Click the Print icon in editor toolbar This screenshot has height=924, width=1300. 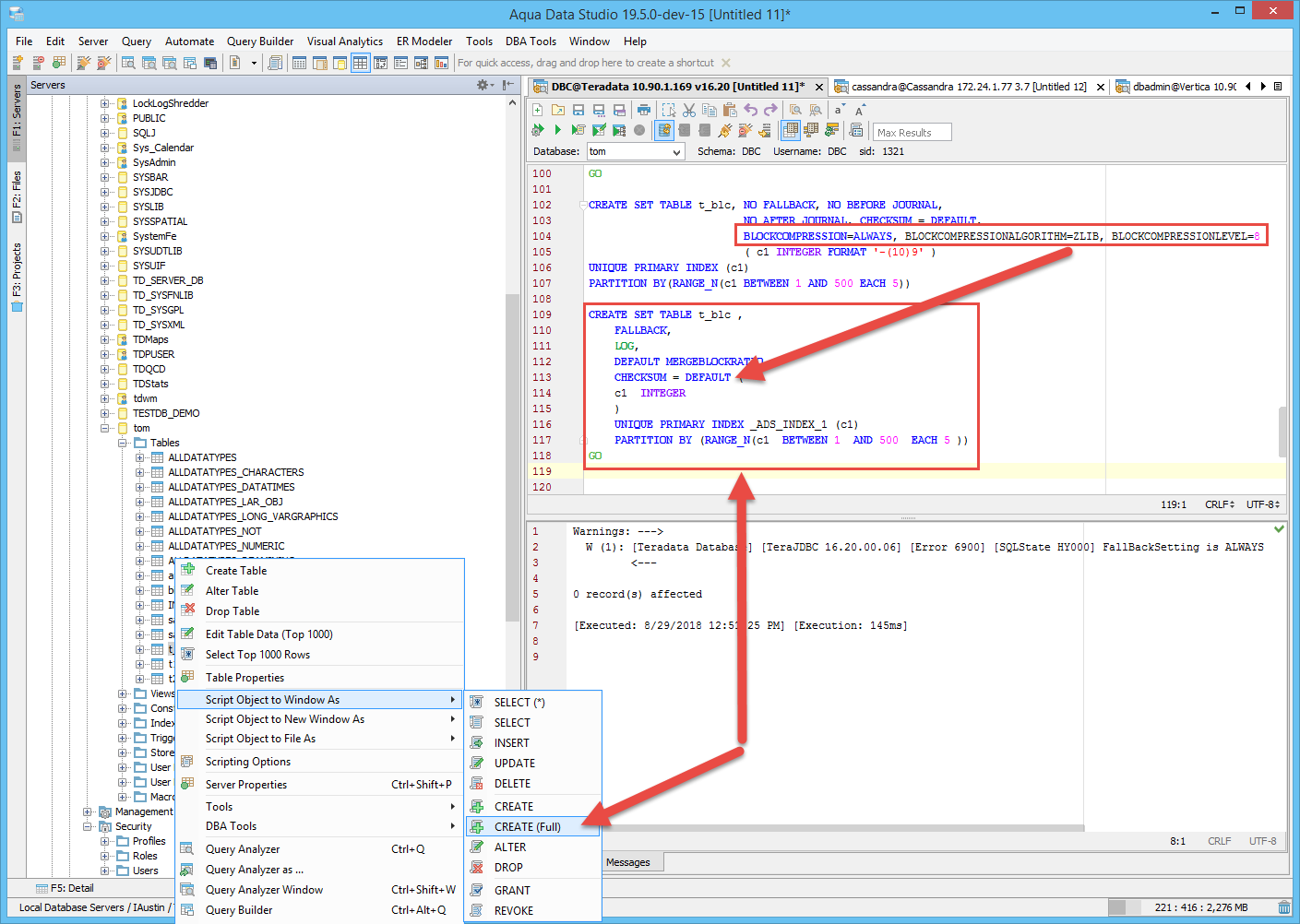(643, 110)
